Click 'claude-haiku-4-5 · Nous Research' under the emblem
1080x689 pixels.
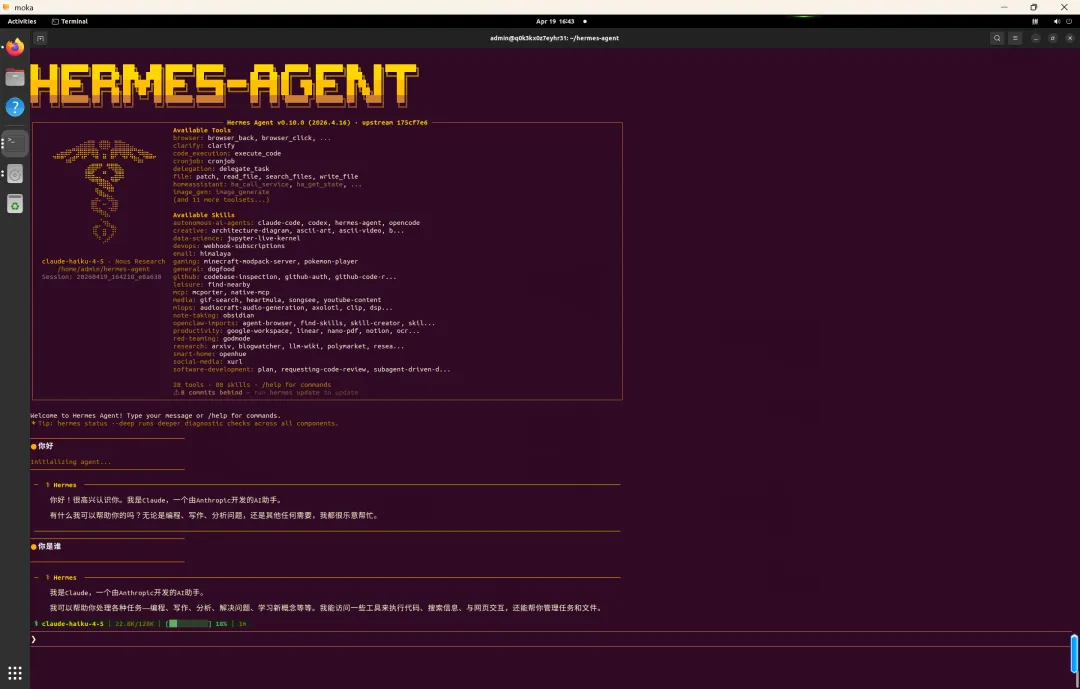(103, 262)
